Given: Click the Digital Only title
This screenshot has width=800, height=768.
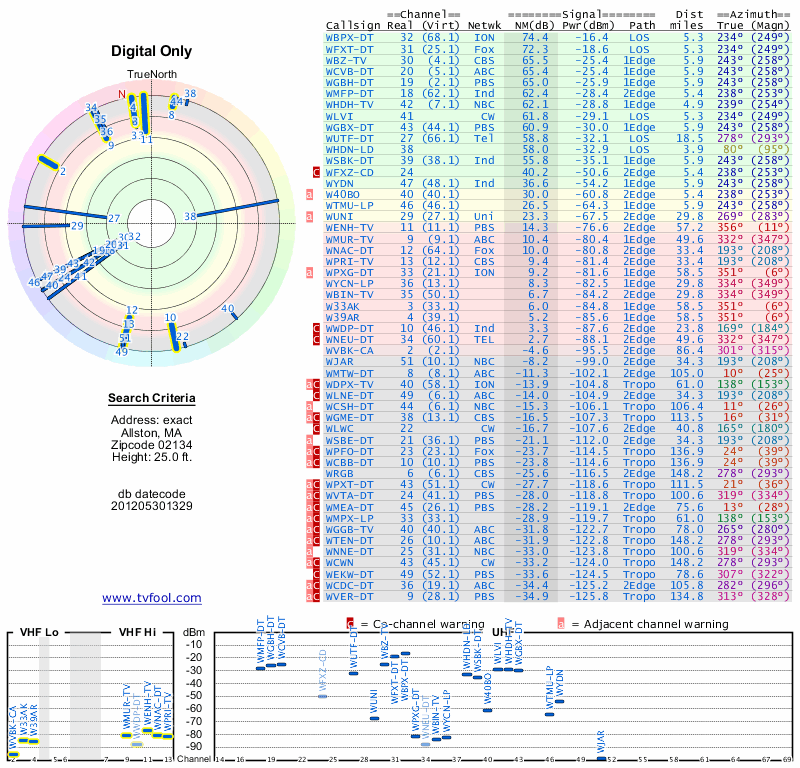Looking at the screenshot, I should (152, 51).
